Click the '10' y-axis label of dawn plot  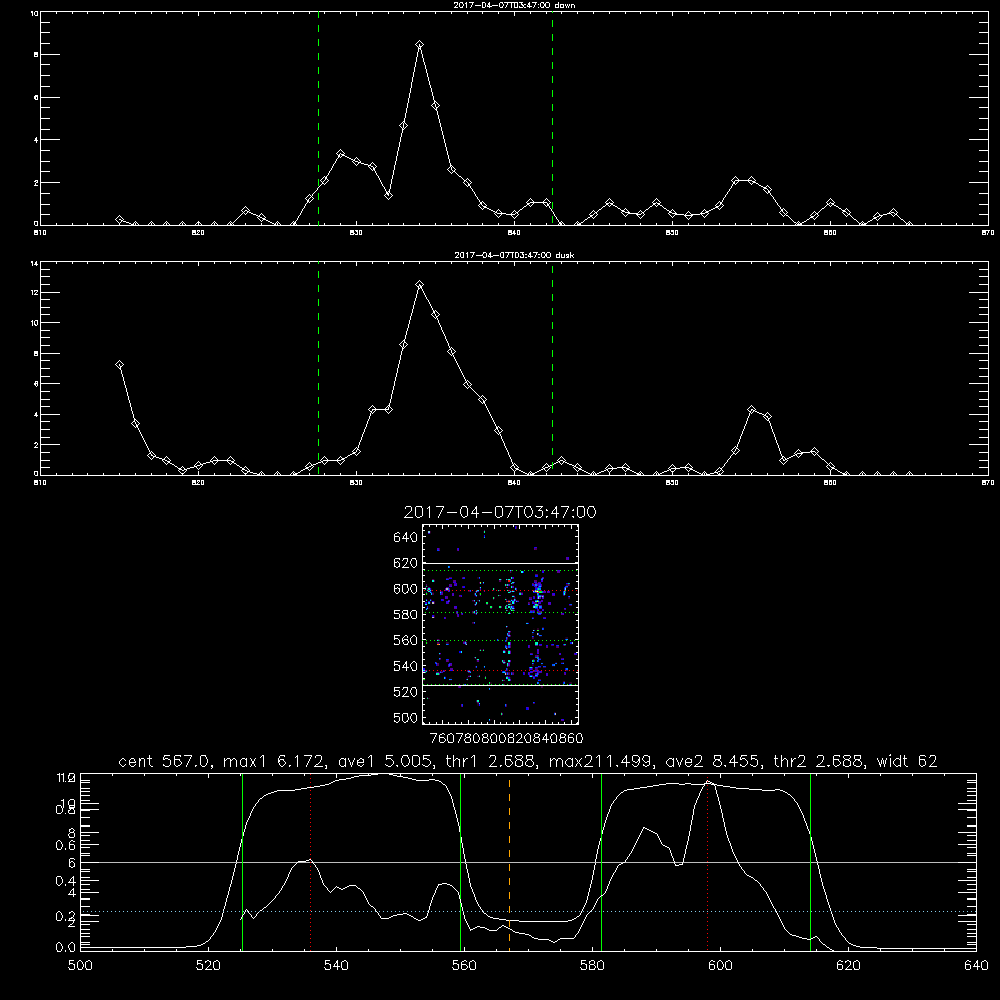(34, 13)
